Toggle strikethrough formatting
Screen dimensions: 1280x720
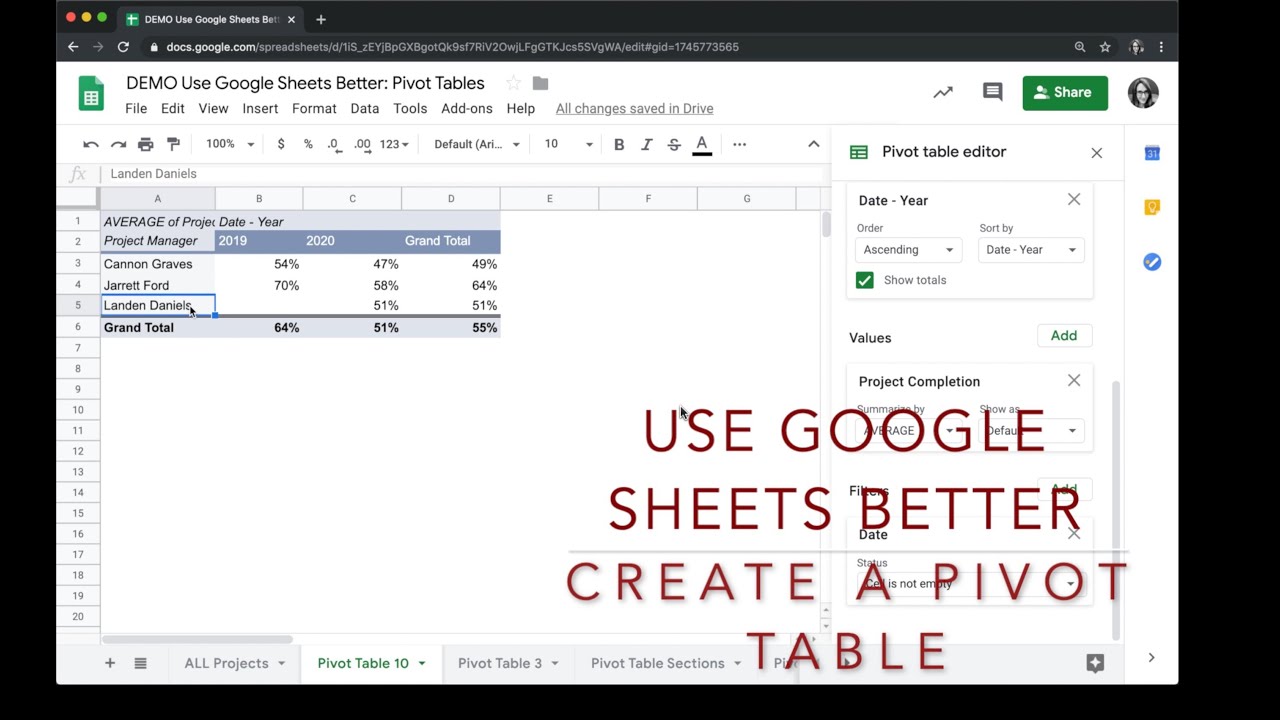coord(674,144)
